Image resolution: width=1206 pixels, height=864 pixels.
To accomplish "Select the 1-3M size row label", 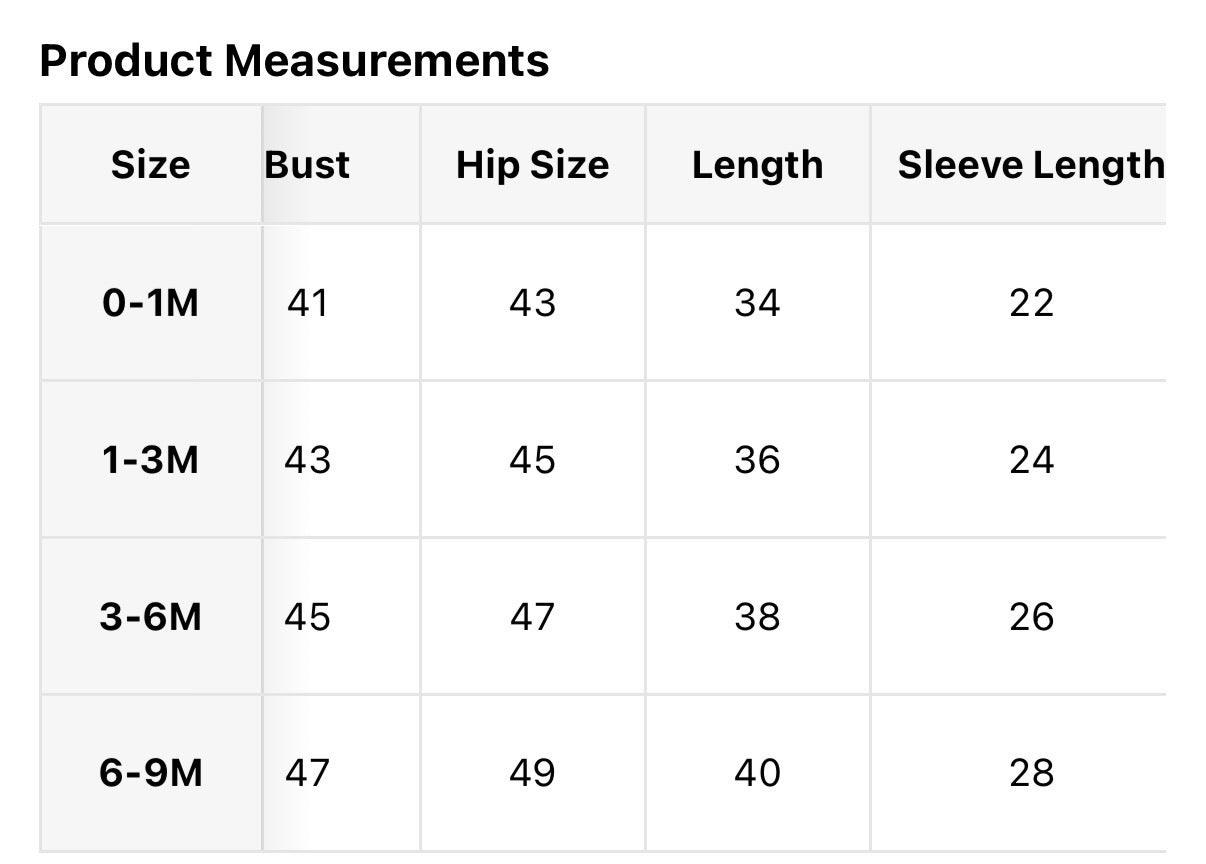I will (150, 460).
